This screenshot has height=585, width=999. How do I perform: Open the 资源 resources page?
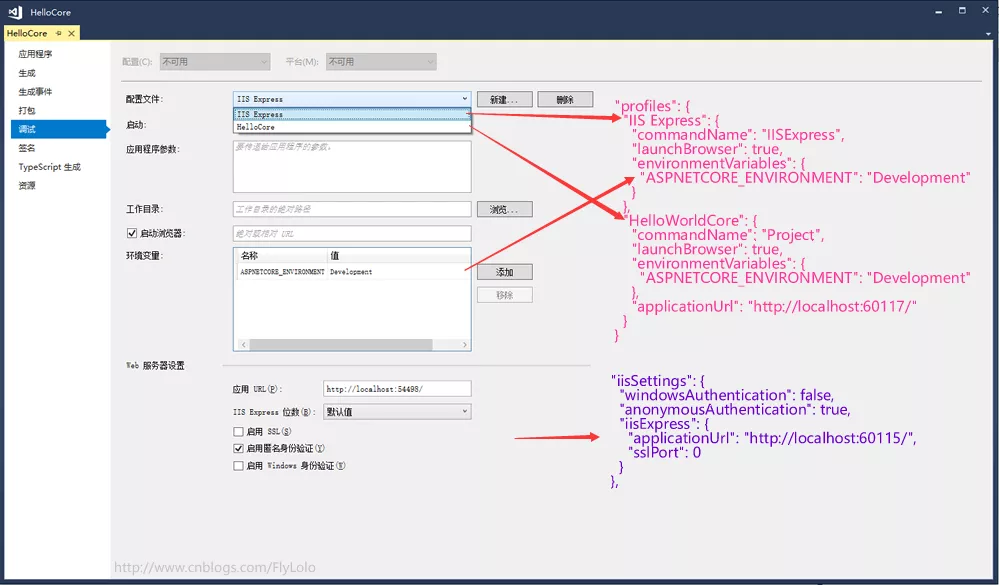tap(27, 185)
